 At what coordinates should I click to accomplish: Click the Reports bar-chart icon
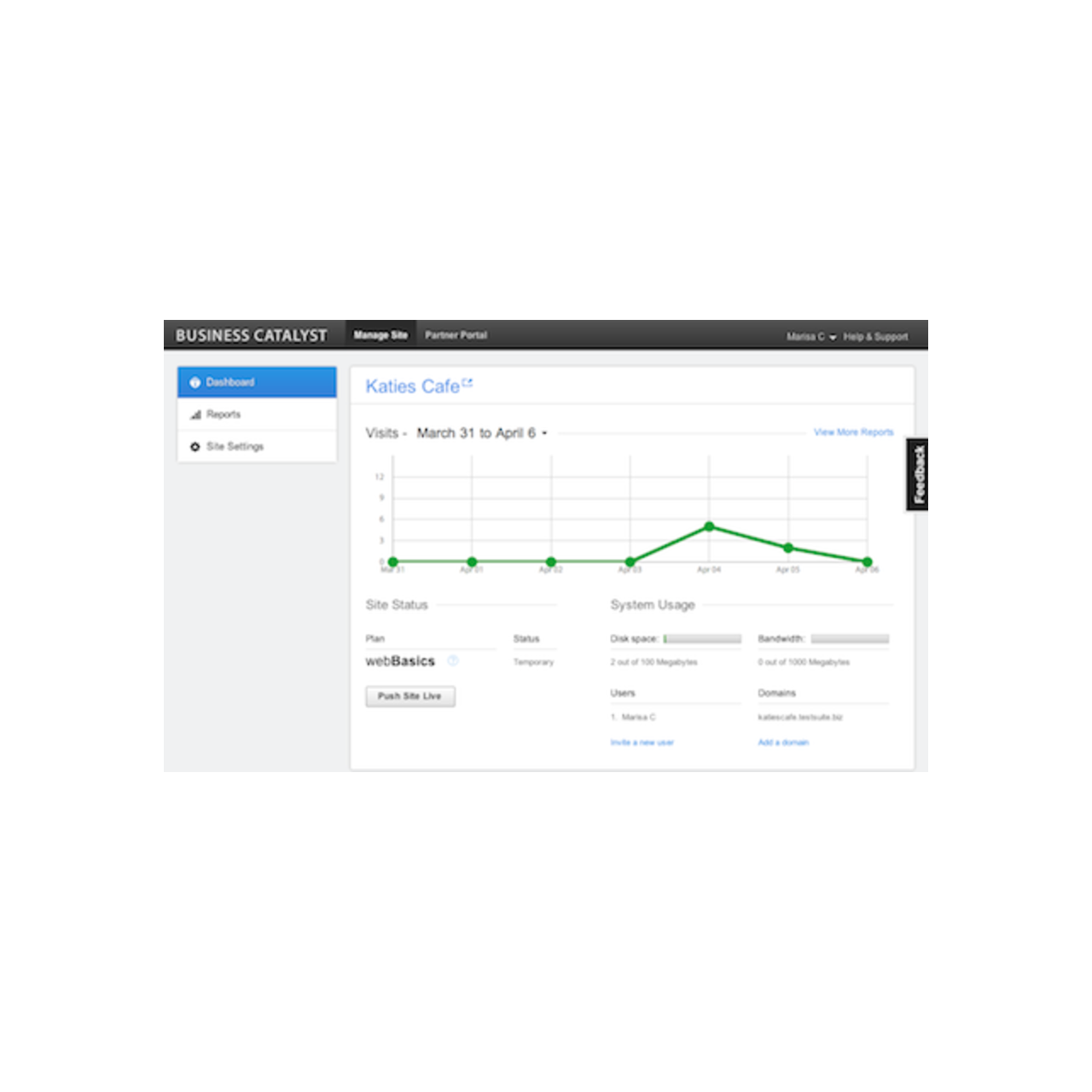(x=195, y=414)
